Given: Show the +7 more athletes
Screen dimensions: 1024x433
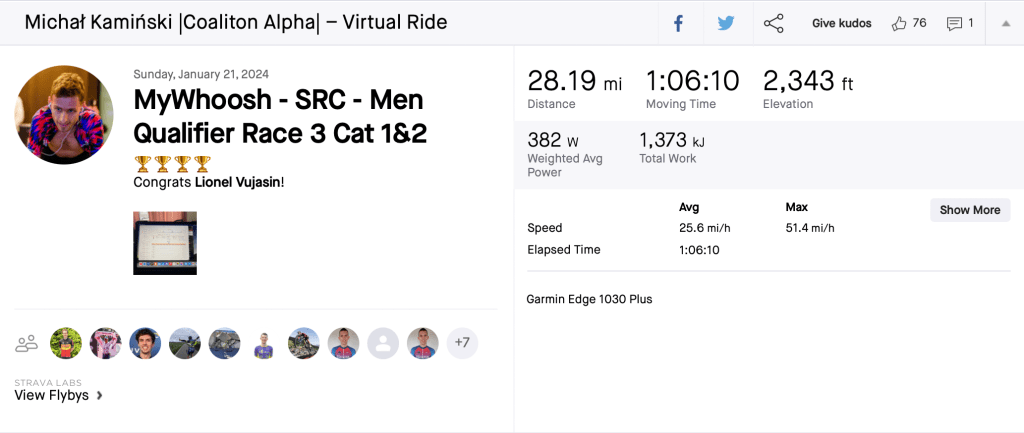Looking at the screenshot, I should 462,344.
